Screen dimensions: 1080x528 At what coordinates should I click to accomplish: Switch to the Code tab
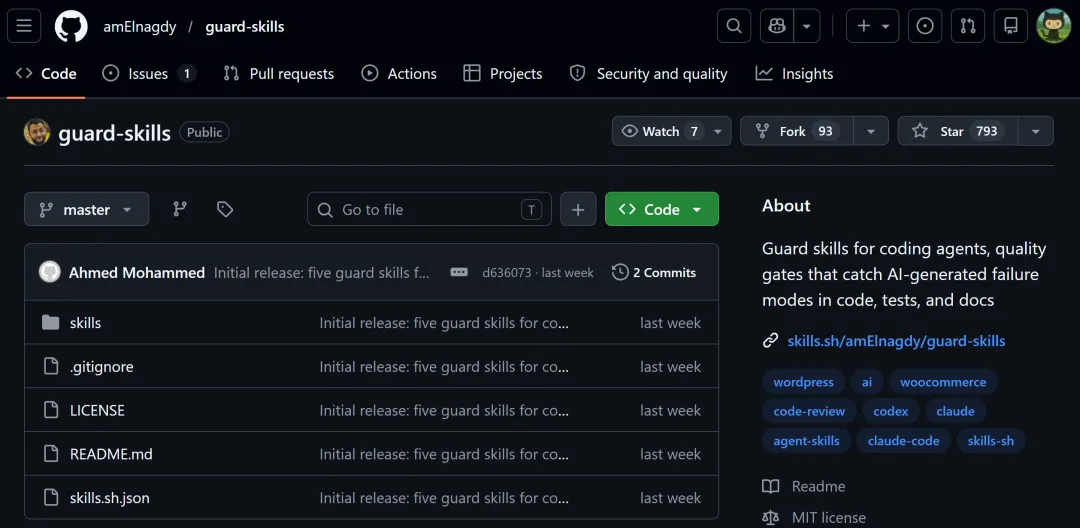[46, 74]
